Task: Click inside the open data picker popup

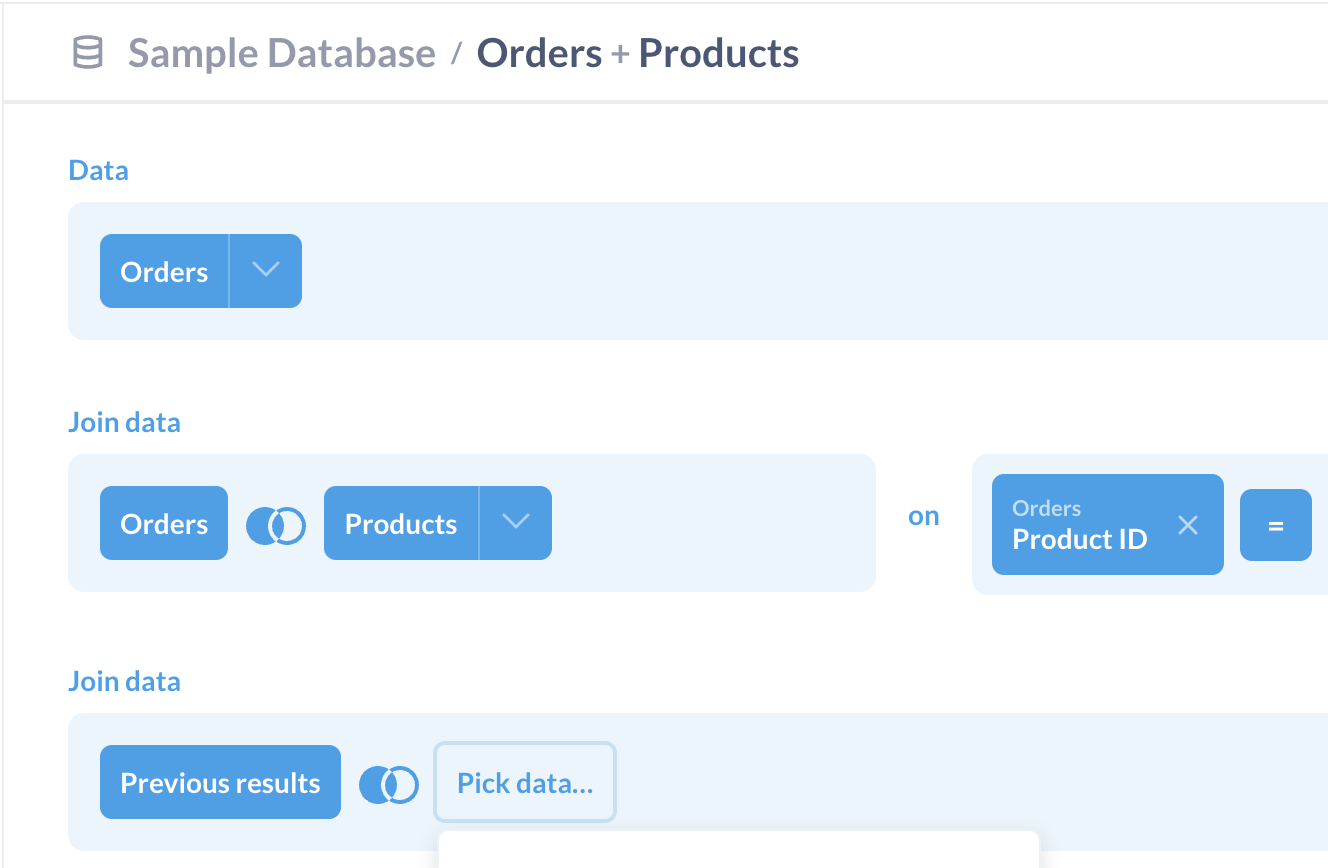Action: coord(738,855)
